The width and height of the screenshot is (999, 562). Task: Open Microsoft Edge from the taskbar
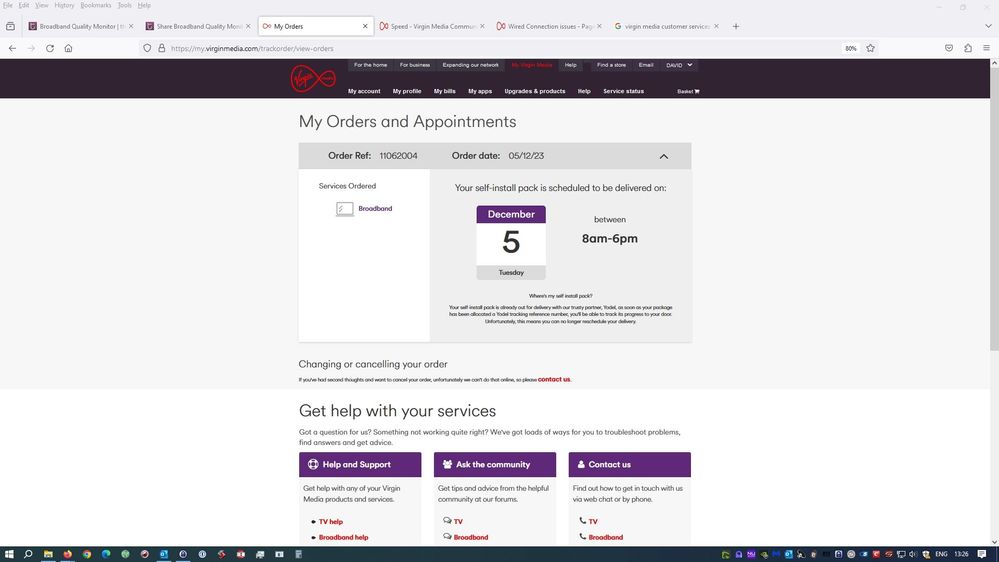[x=106, y=554]
